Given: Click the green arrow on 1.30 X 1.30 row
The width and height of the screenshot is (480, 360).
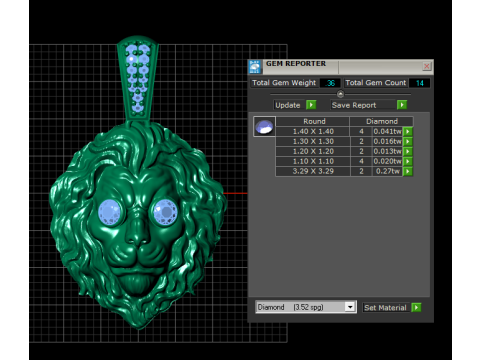Looking at the screenshot, I should pyautogui.click(x=408, y=141).
